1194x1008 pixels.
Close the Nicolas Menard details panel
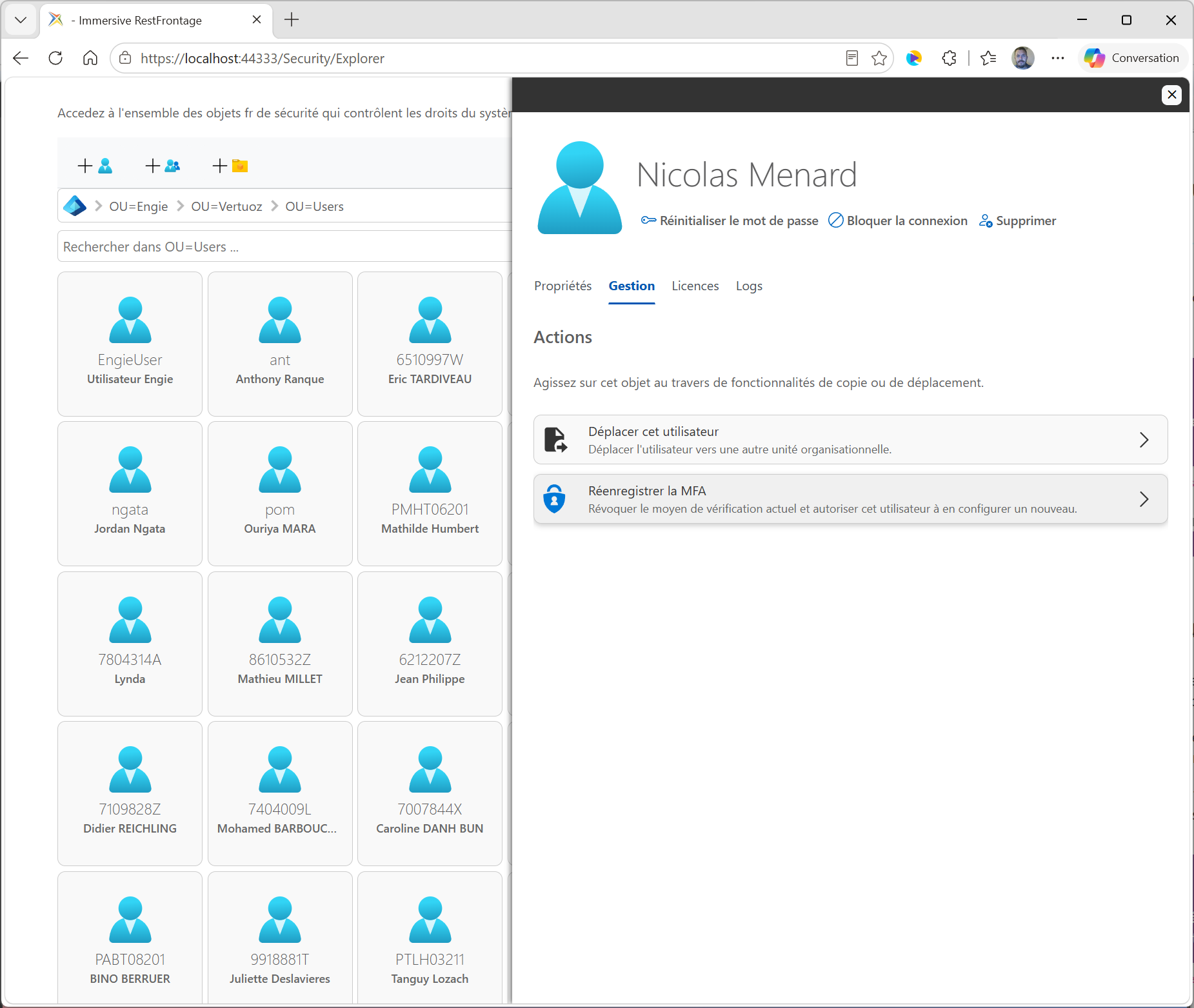1171,95
